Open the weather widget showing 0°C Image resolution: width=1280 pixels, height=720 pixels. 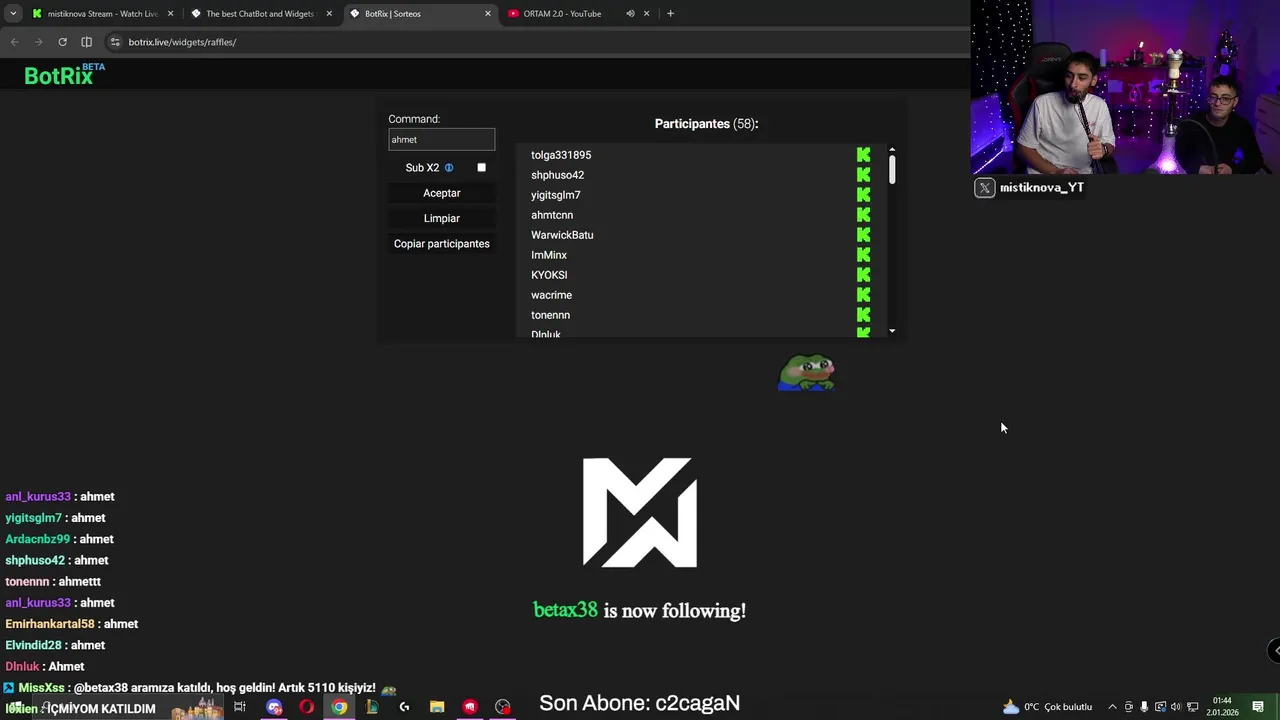(x=1047, y=707)
